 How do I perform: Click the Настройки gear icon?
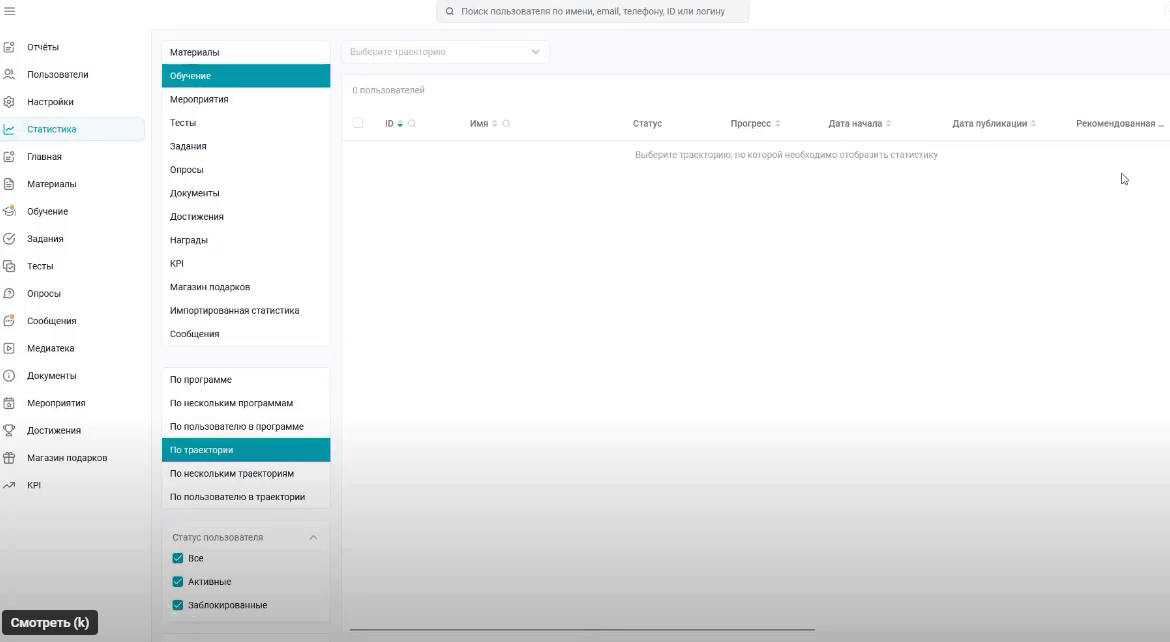pos(9,102)
